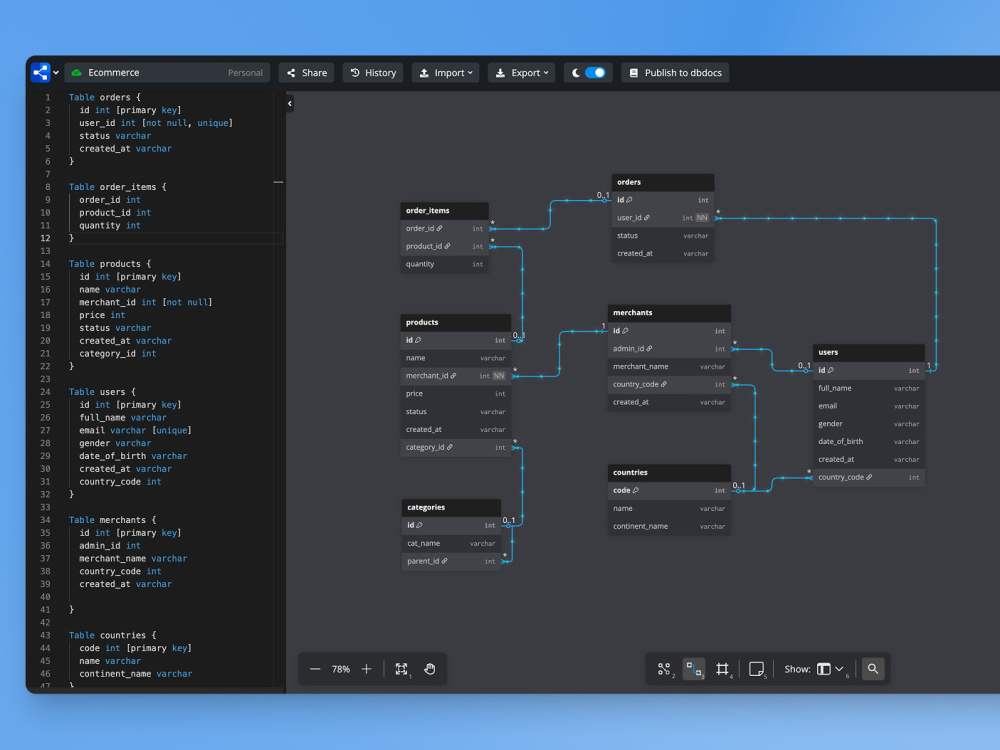This screenshot has height=750, width=1000.
Task: Click the moon icon beside the toggle
Action: (575, 73)
